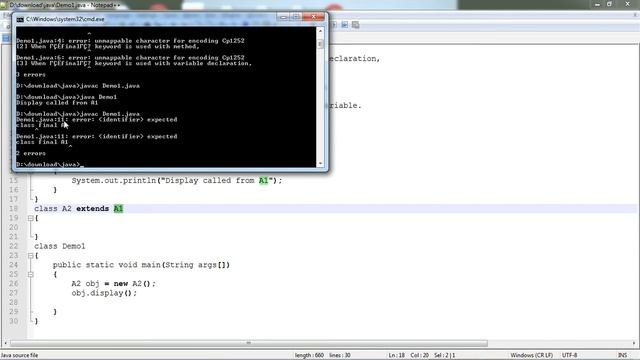Click the System.out.println statement on line 15
This screenshot has height=360, width=640.
(x=177, y=180)
